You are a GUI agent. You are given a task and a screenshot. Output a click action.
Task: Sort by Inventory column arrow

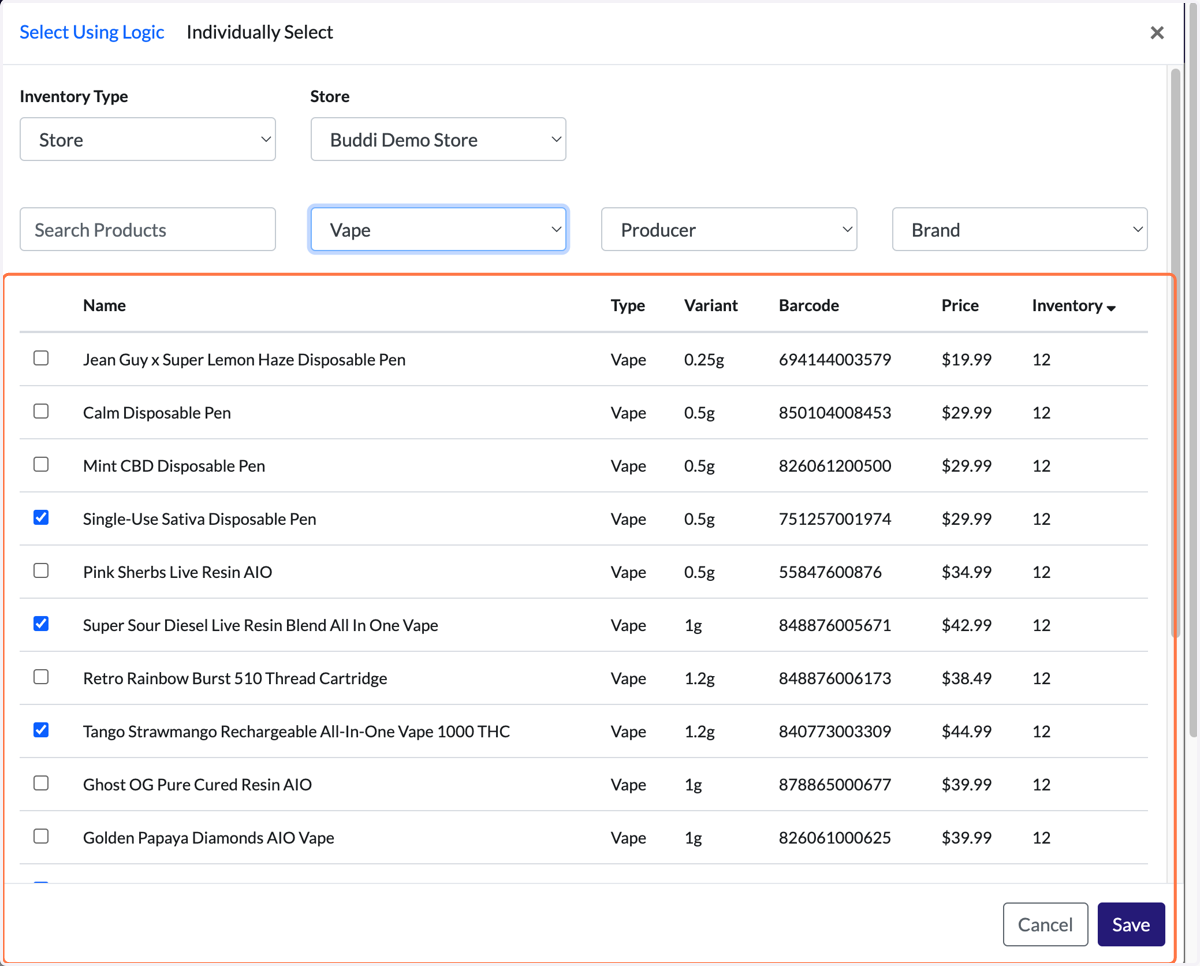(x=1111, y=308)
